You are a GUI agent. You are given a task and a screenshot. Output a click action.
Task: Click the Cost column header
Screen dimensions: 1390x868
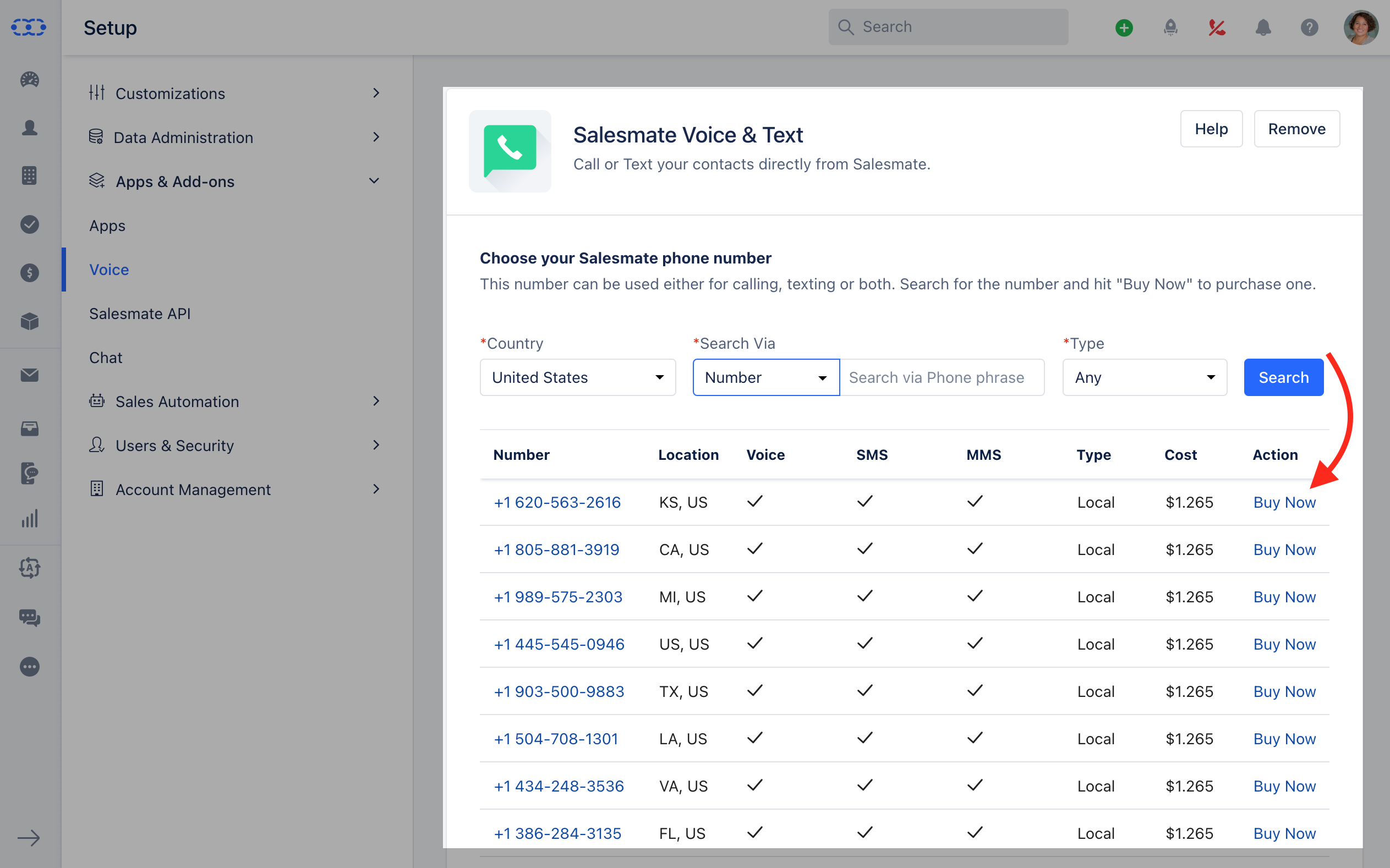[x=1180, y=455]
